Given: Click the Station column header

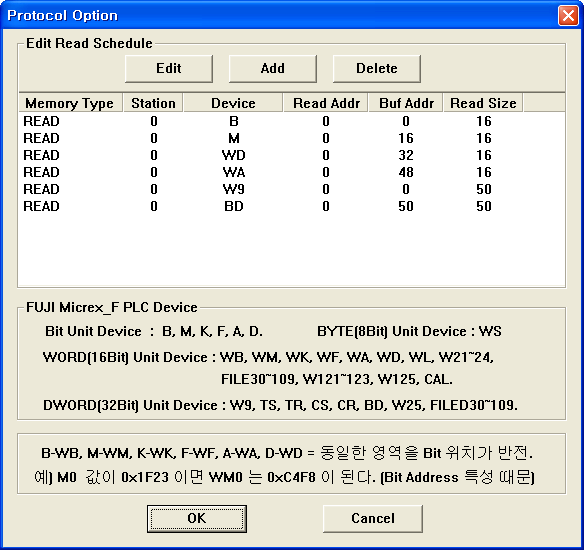Looking at the screenshot, I should pos(153,103).
